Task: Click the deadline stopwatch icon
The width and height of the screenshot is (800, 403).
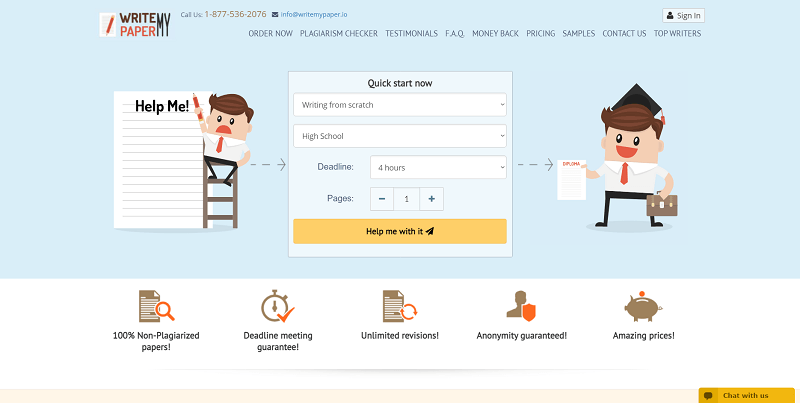Action: [278, 306]
